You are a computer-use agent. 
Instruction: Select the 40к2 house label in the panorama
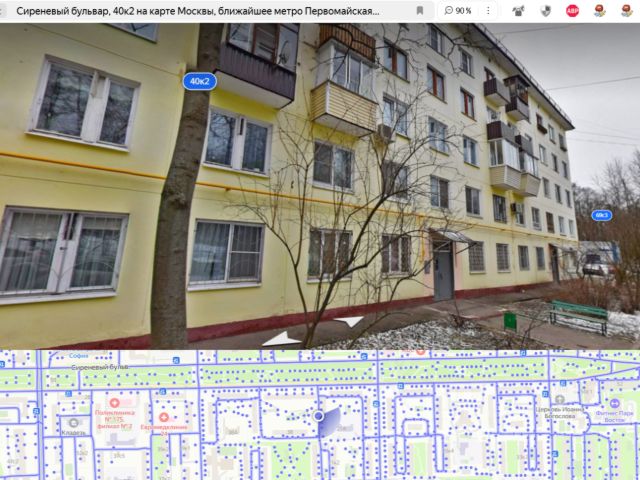pos(200,81)
